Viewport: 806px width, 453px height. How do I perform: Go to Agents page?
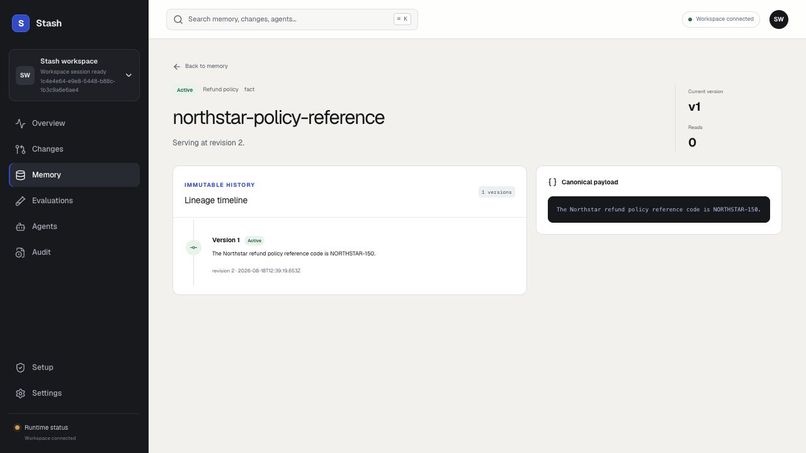tap(74, 226)
